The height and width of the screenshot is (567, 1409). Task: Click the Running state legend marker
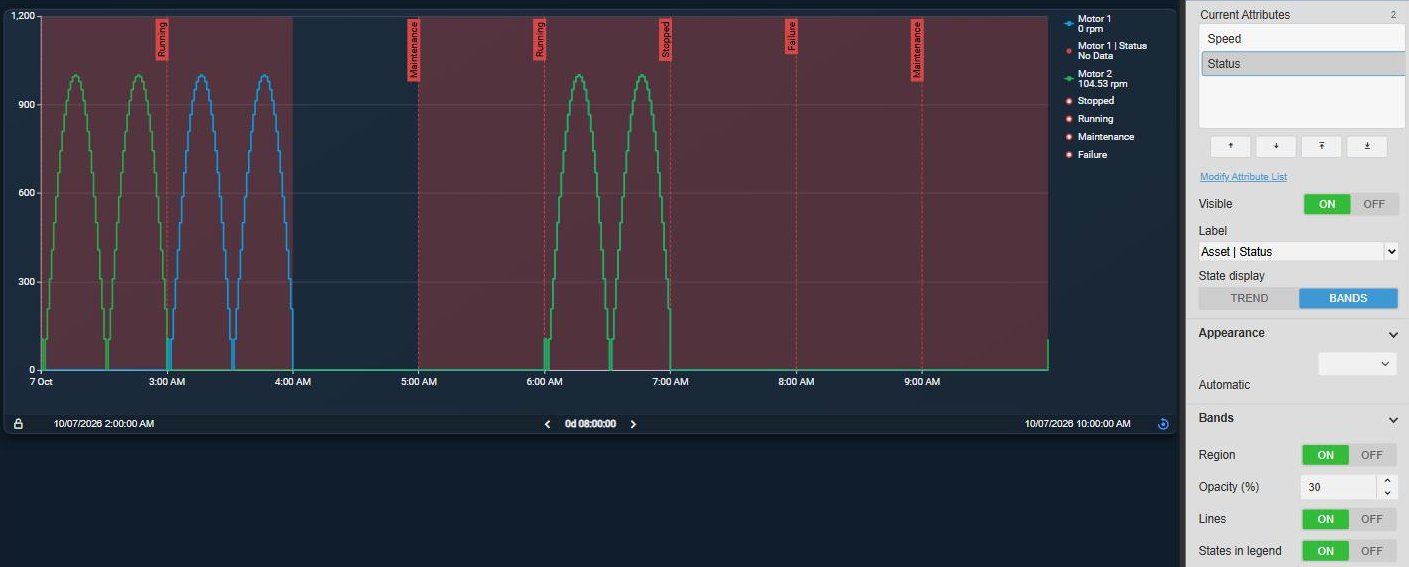pyautogui.click(x=1069, y=119)
